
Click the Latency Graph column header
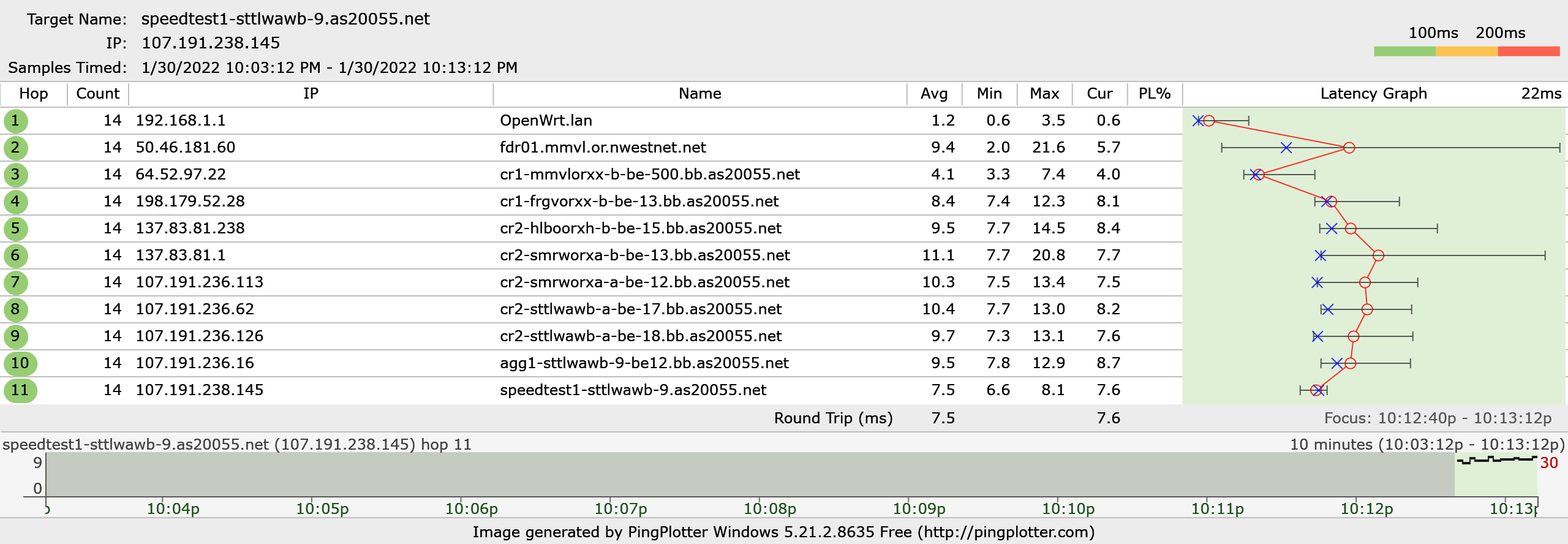(1373, 94)
